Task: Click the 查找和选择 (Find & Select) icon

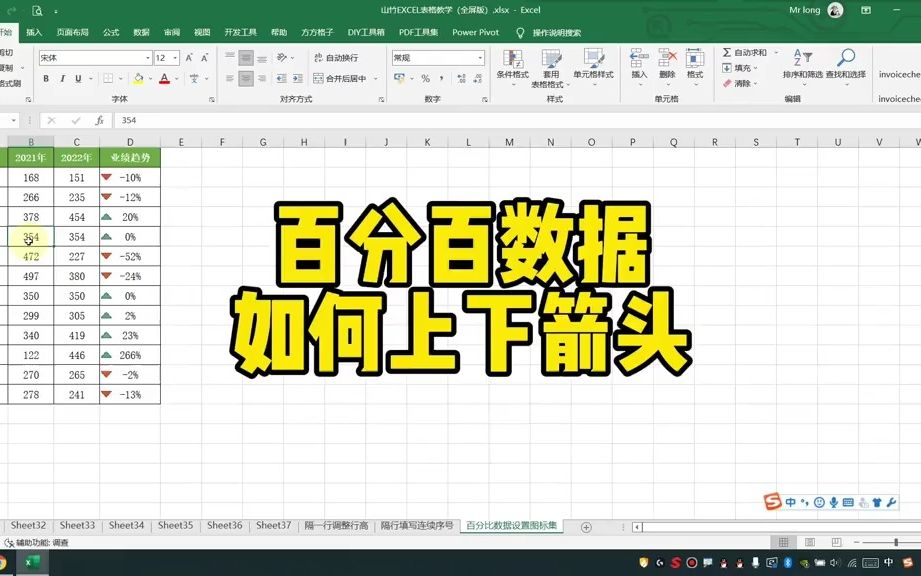Action: 844,65
